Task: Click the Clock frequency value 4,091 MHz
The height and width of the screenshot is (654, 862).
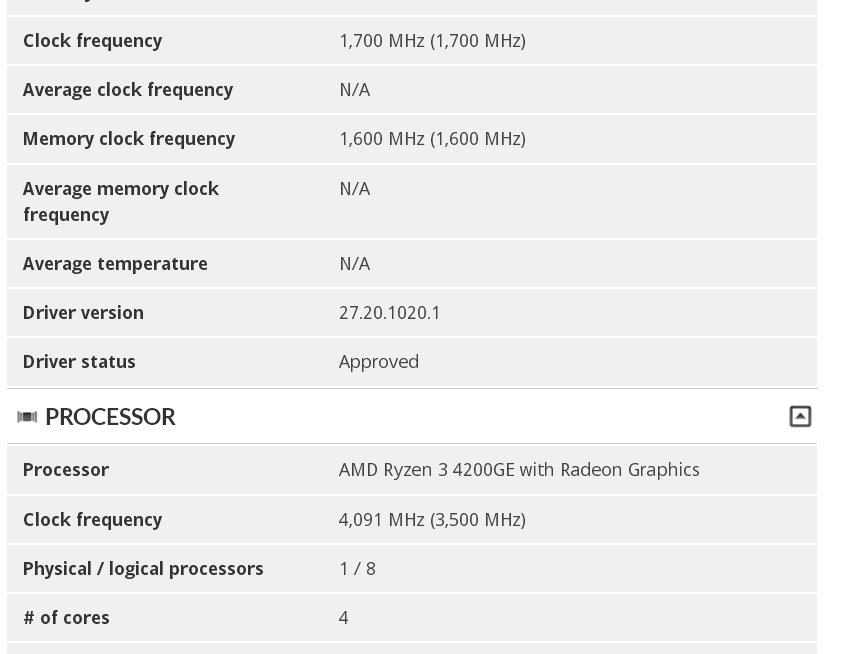Action: pos(432,519)
